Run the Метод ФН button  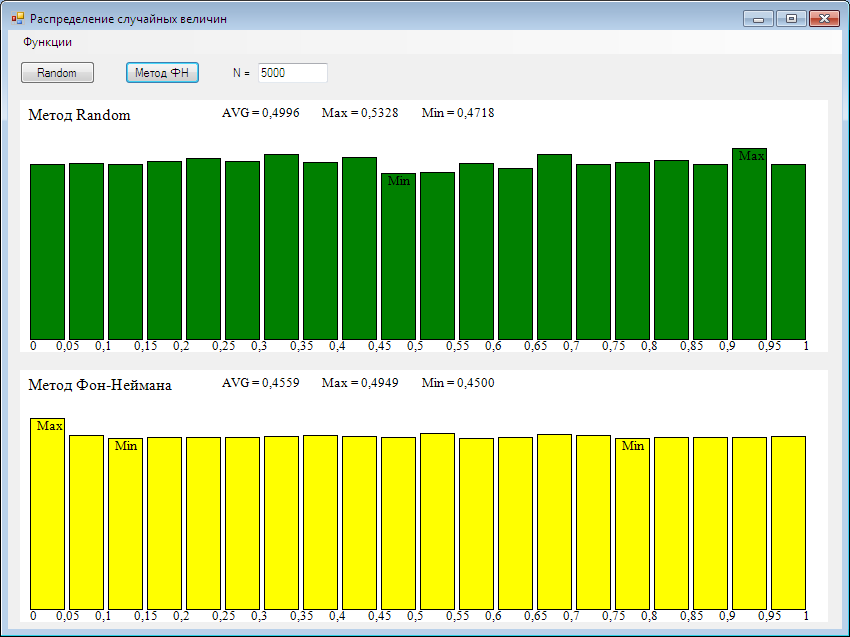[162, 73]
